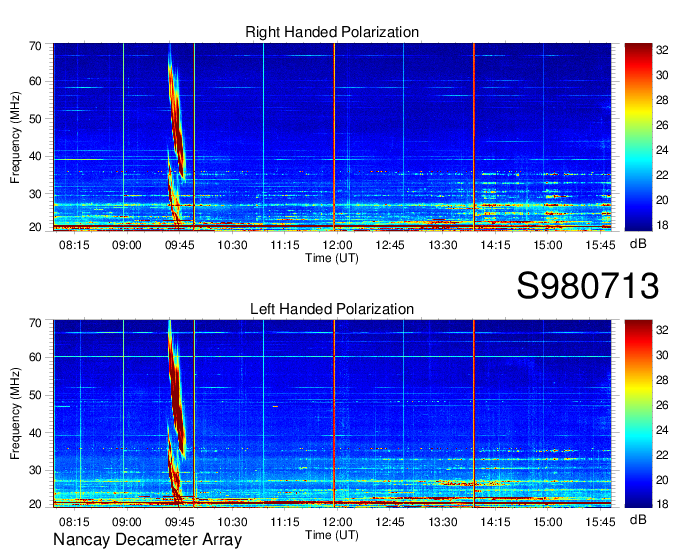Click 09:45 tick under Right Handed plot
Image resolution: width=680 pixels, height=552 pixels.
[x=179, y=245]
